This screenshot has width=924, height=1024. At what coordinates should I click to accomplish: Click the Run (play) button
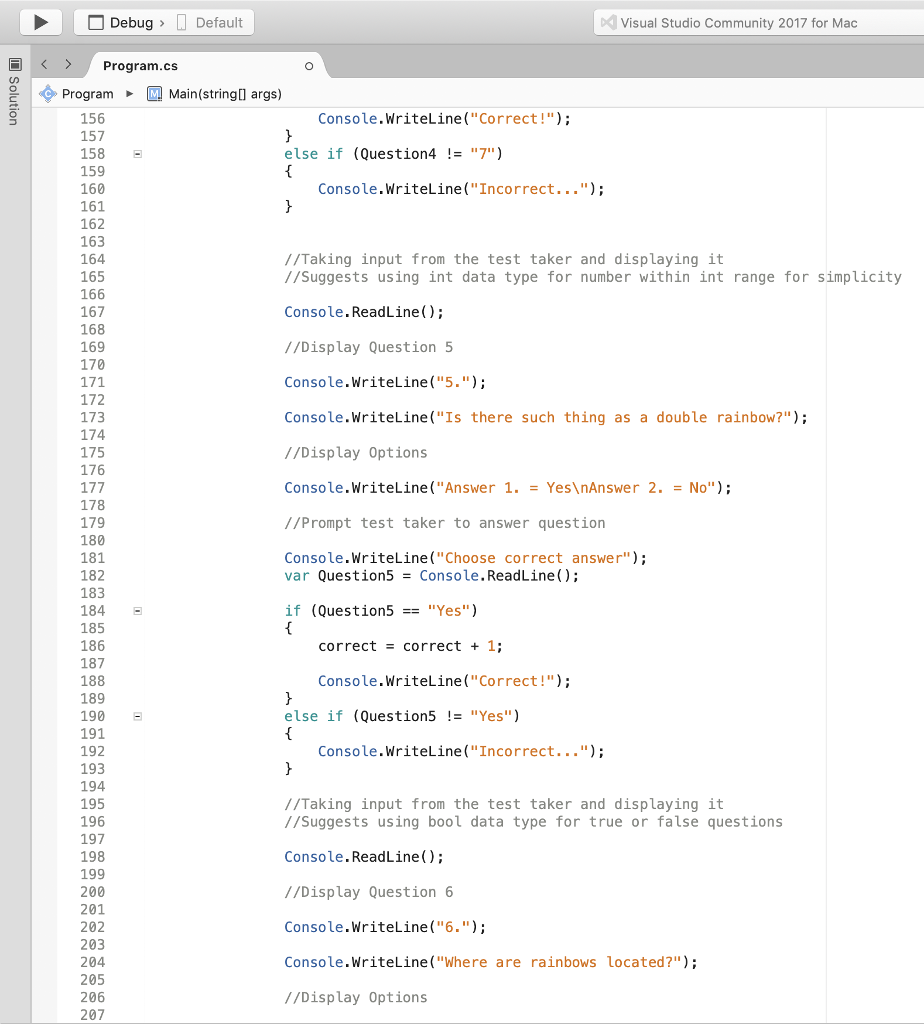click(39, 22)
